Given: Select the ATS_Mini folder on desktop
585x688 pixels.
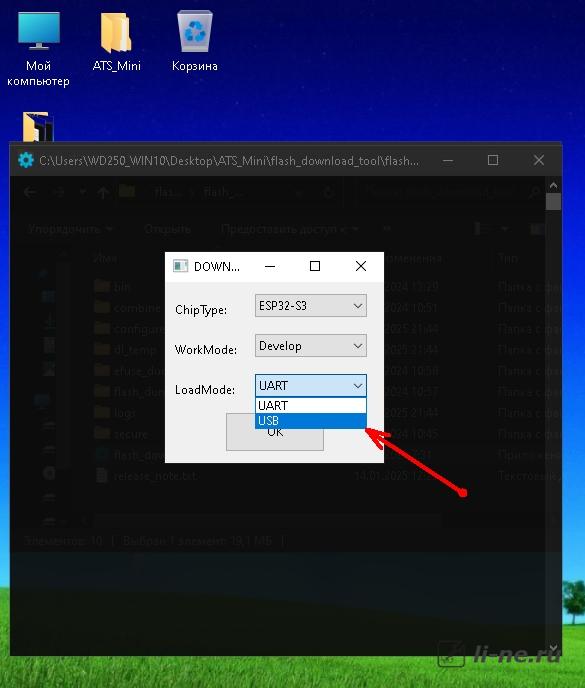Looking at the screenshot, I should point(116,41).
